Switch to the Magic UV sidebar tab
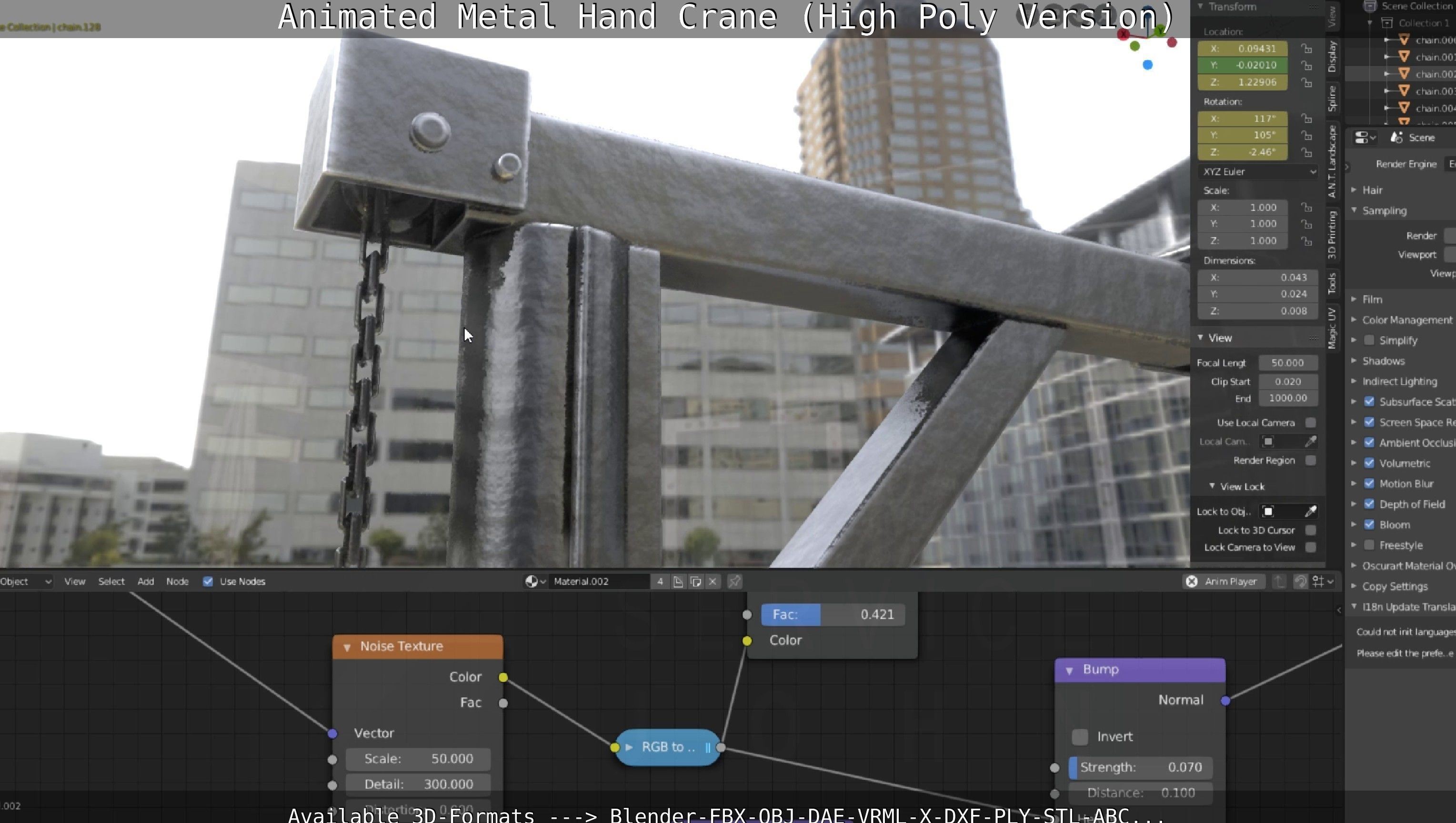Image resolution: width=1456 pixels, height=823 pixels. point(1333,329)
